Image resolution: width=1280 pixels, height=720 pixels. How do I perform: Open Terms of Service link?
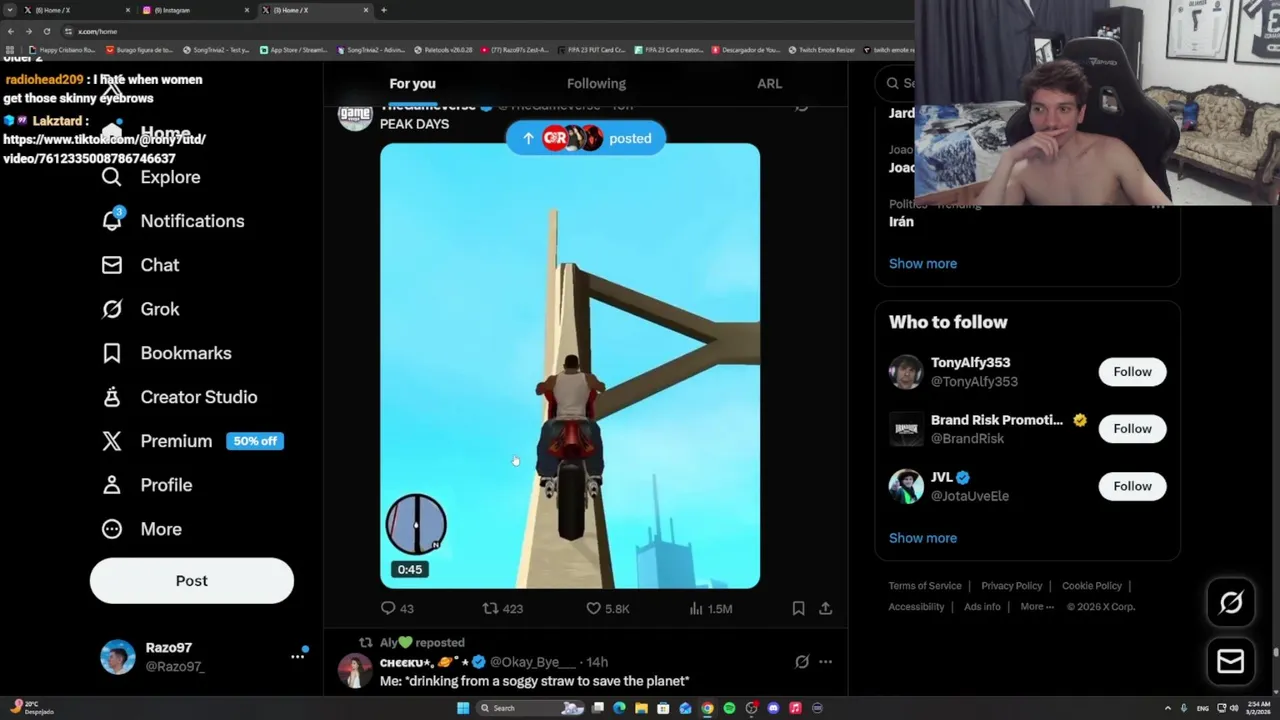[925, 586]
